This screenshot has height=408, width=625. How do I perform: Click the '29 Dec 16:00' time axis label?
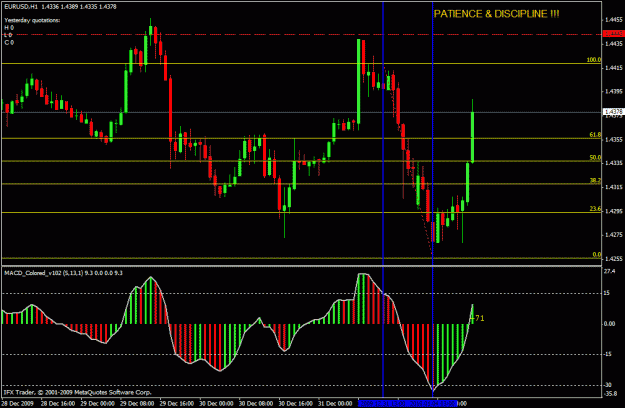(x=177, y=403)
